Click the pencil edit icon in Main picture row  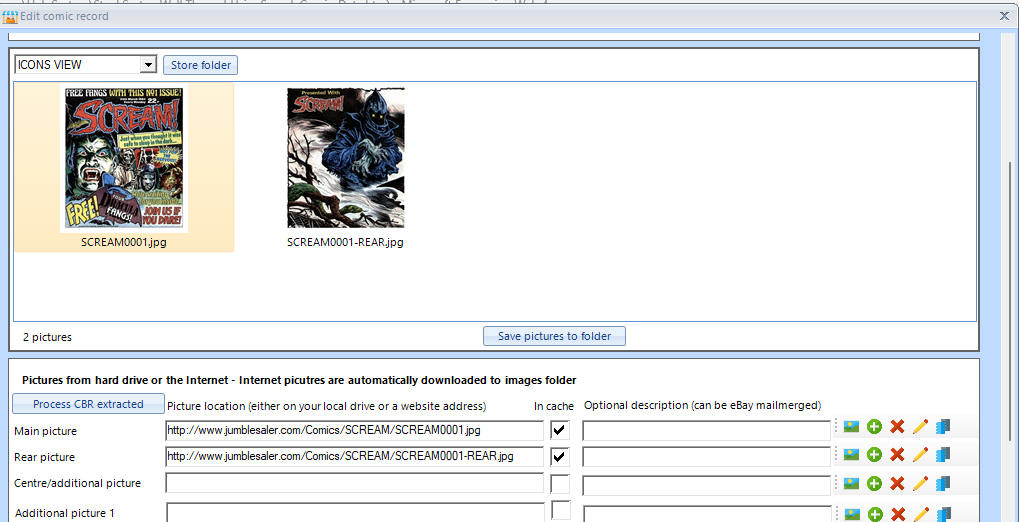(920, 426)
